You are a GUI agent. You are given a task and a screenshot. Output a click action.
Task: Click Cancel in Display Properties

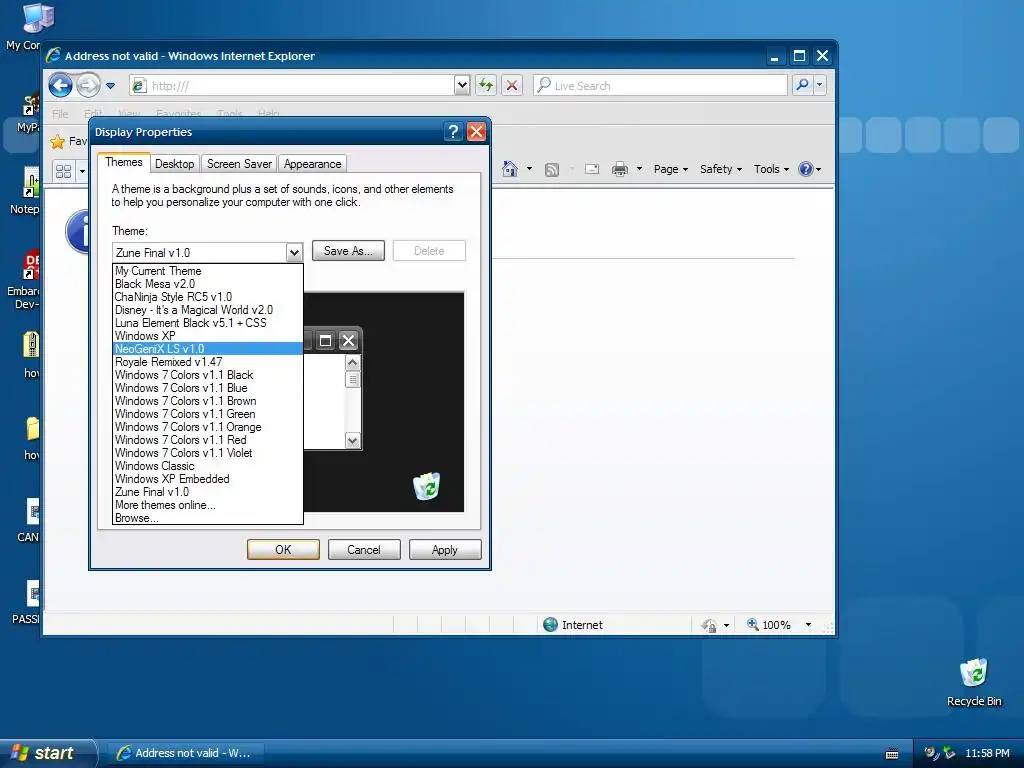pos(364,550)
